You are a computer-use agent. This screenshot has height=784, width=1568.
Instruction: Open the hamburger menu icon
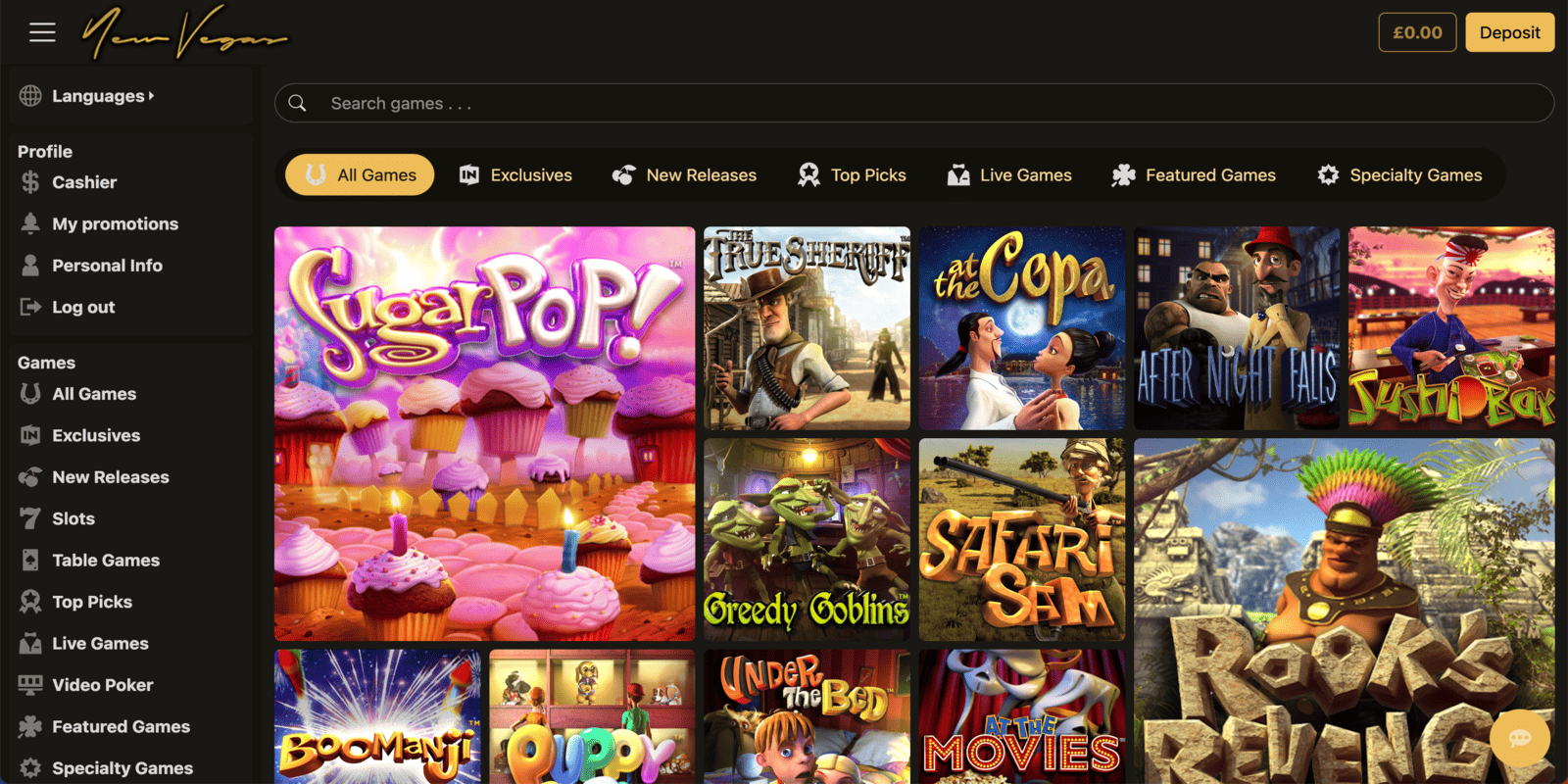[x=42, y=32]
